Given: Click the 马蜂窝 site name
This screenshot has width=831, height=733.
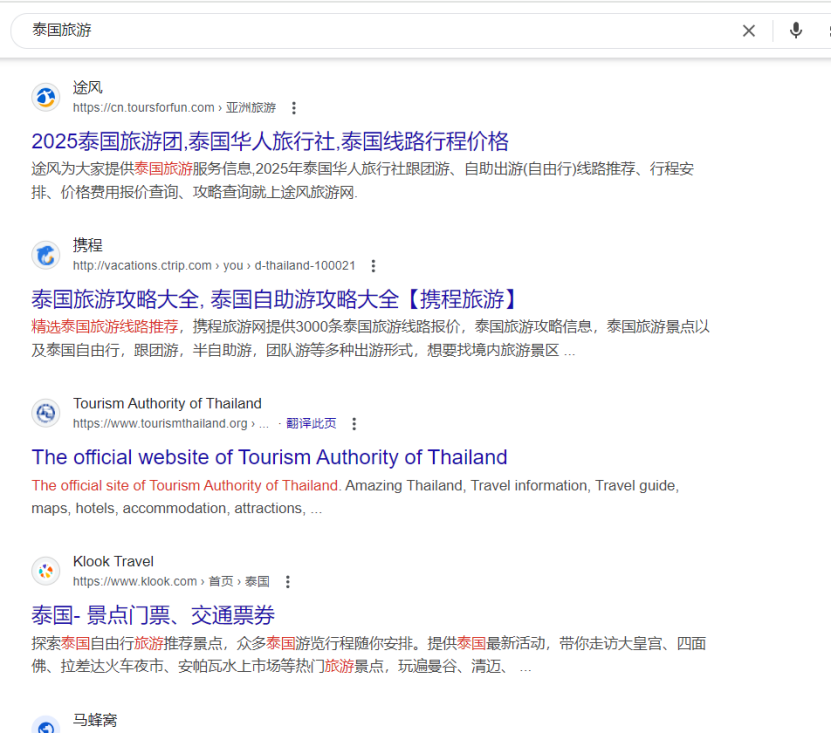Looking at the screenshot, I should click(95, 720).
